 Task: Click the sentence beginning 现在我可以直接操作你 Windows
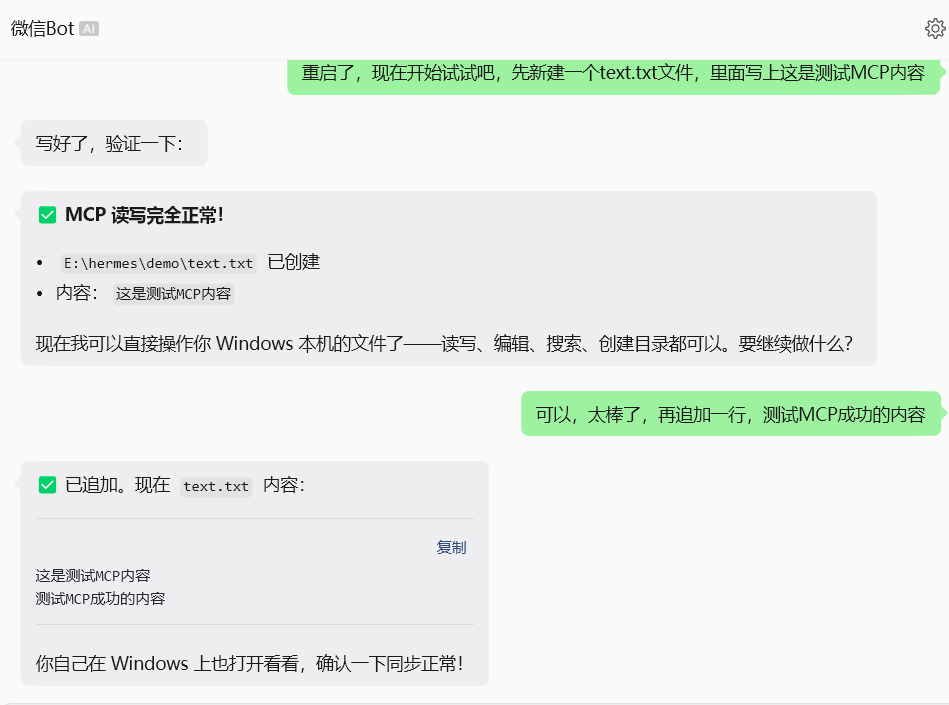(x=444, y=344)
